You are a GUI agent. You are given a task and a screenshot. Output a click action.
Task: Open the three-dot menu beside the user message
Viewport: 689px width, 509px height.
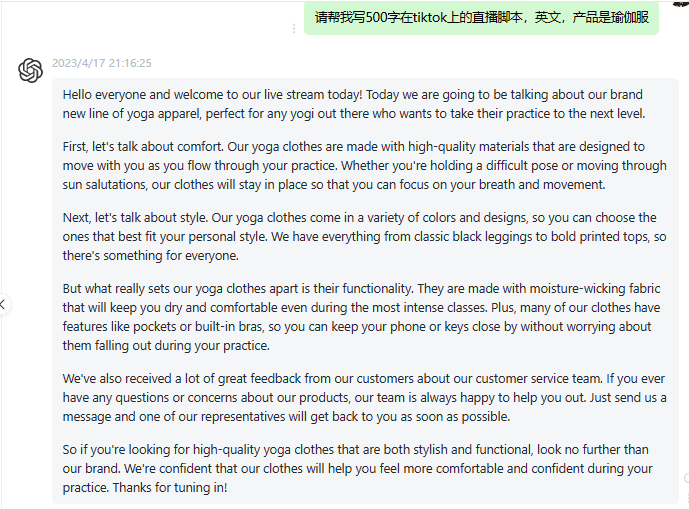pyautogui.click(x=294, y=29)
